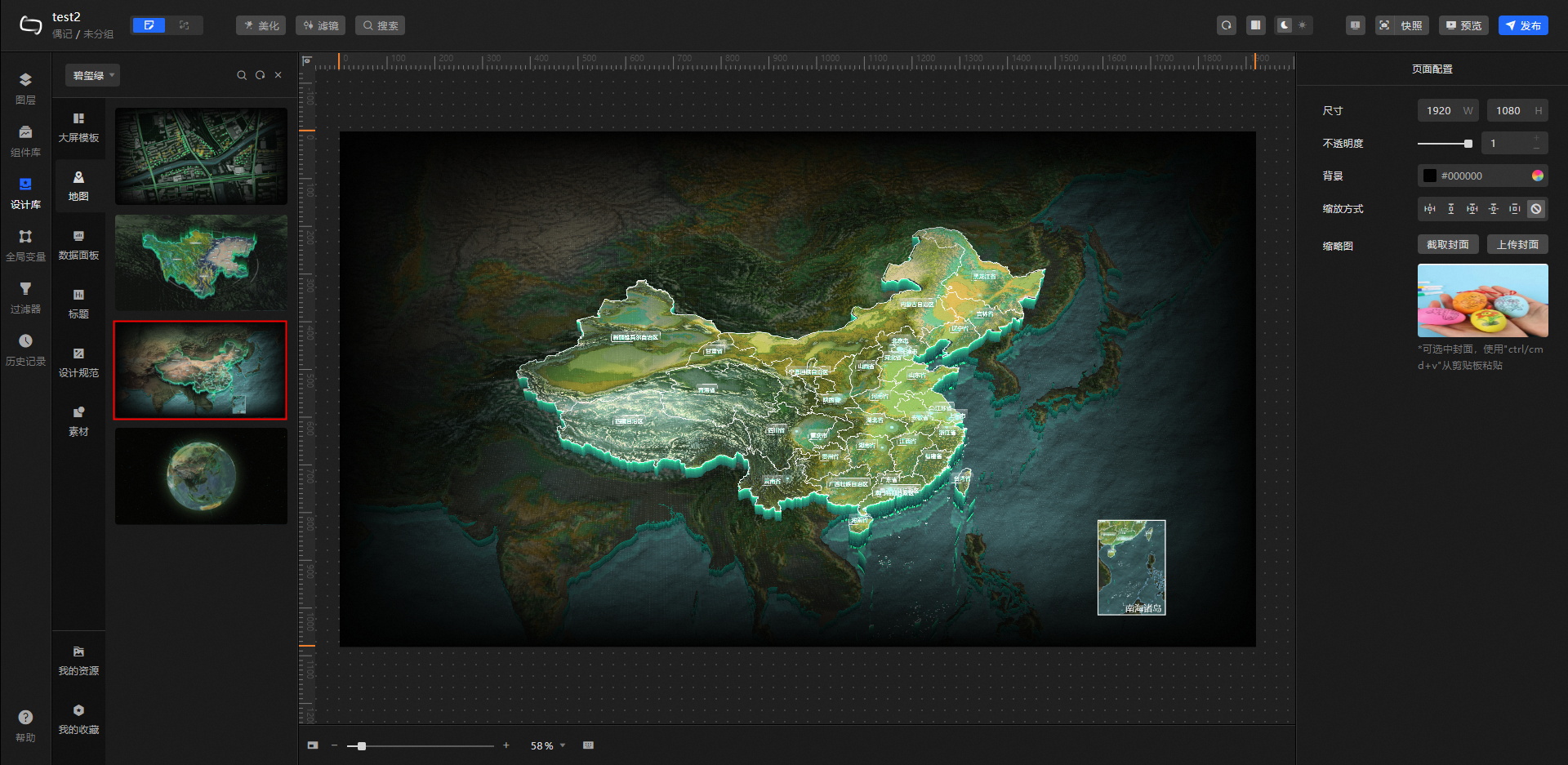This screenshot has height=765, width=1568.
Task: Select the green province map template thumbnail
Action: [201, 262]
